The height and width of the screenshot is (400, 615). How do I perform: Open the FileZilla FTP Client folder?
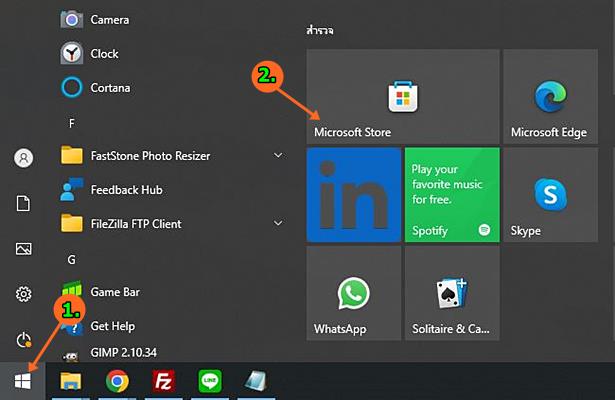(x=173, y=224)
